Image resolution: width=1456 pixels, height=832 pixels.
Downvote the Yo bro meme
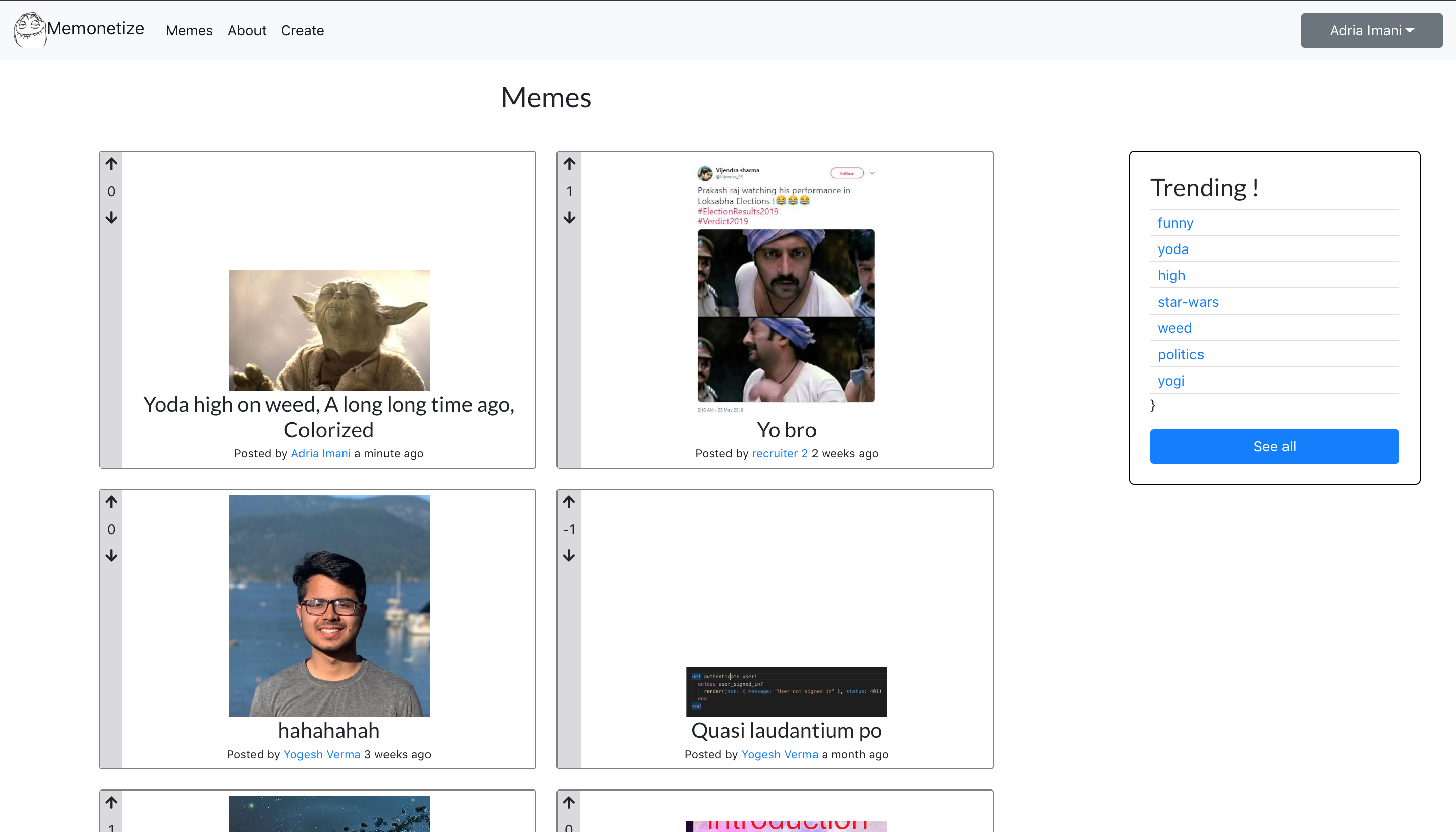pos(569,217)
